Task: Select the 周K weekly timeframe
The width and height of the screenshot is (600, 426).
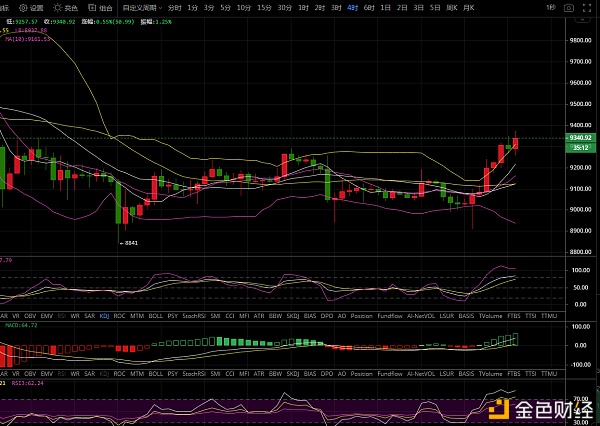Action: (452, 8)
